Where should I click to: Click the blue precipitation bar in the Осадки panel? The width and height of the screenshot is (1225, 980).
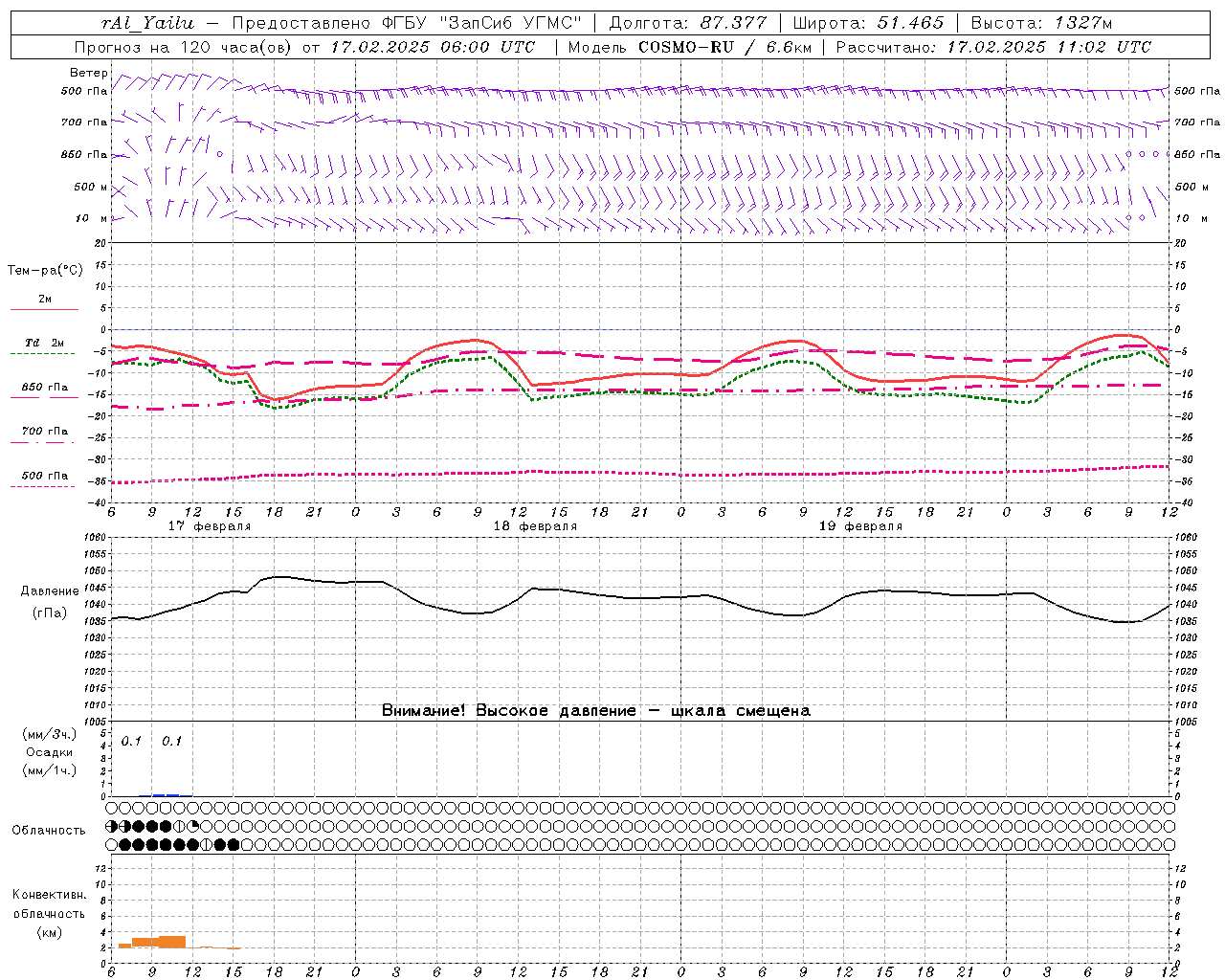(166, 794)
